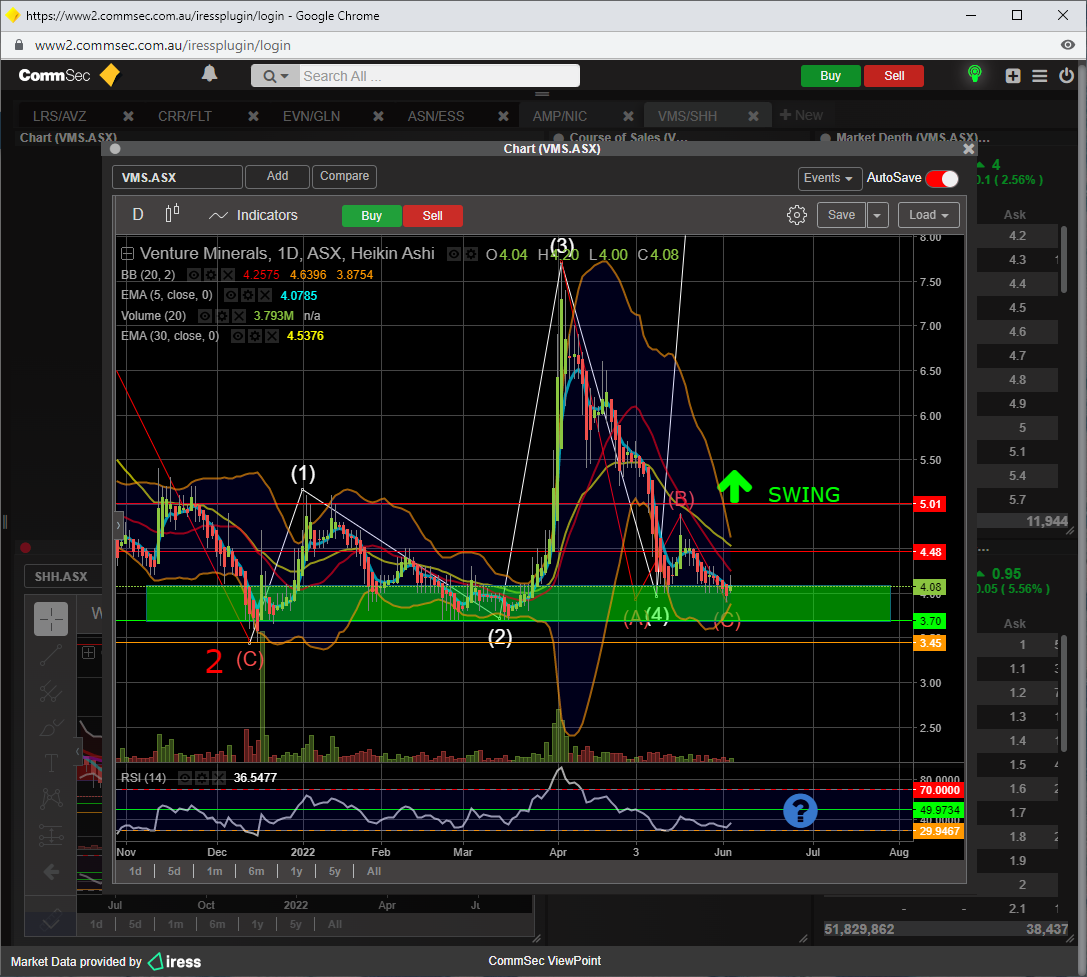Expand the left drawing tools panel arrow
Screen dimensions: 1087x977
(119, 526)
